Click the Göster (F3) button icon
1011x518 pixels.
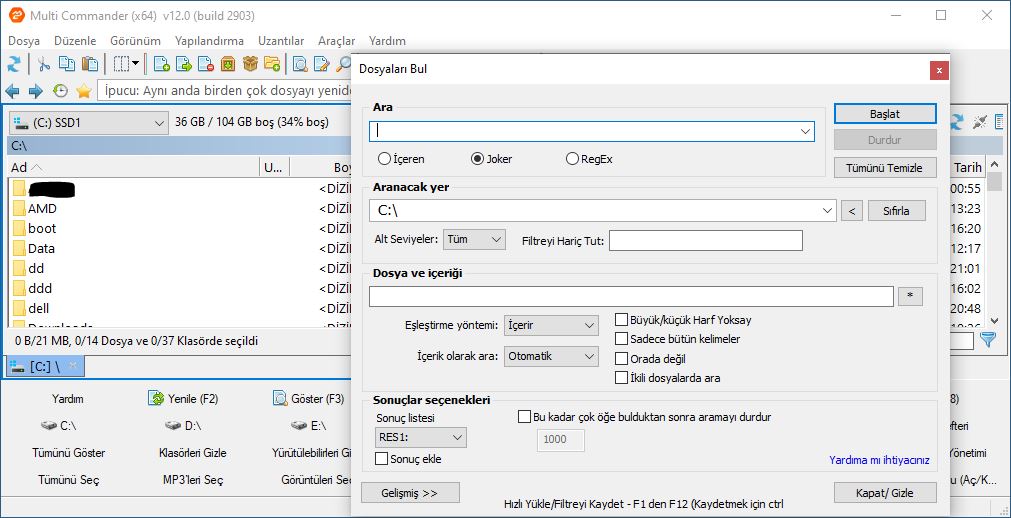click(x=280, y=399)
